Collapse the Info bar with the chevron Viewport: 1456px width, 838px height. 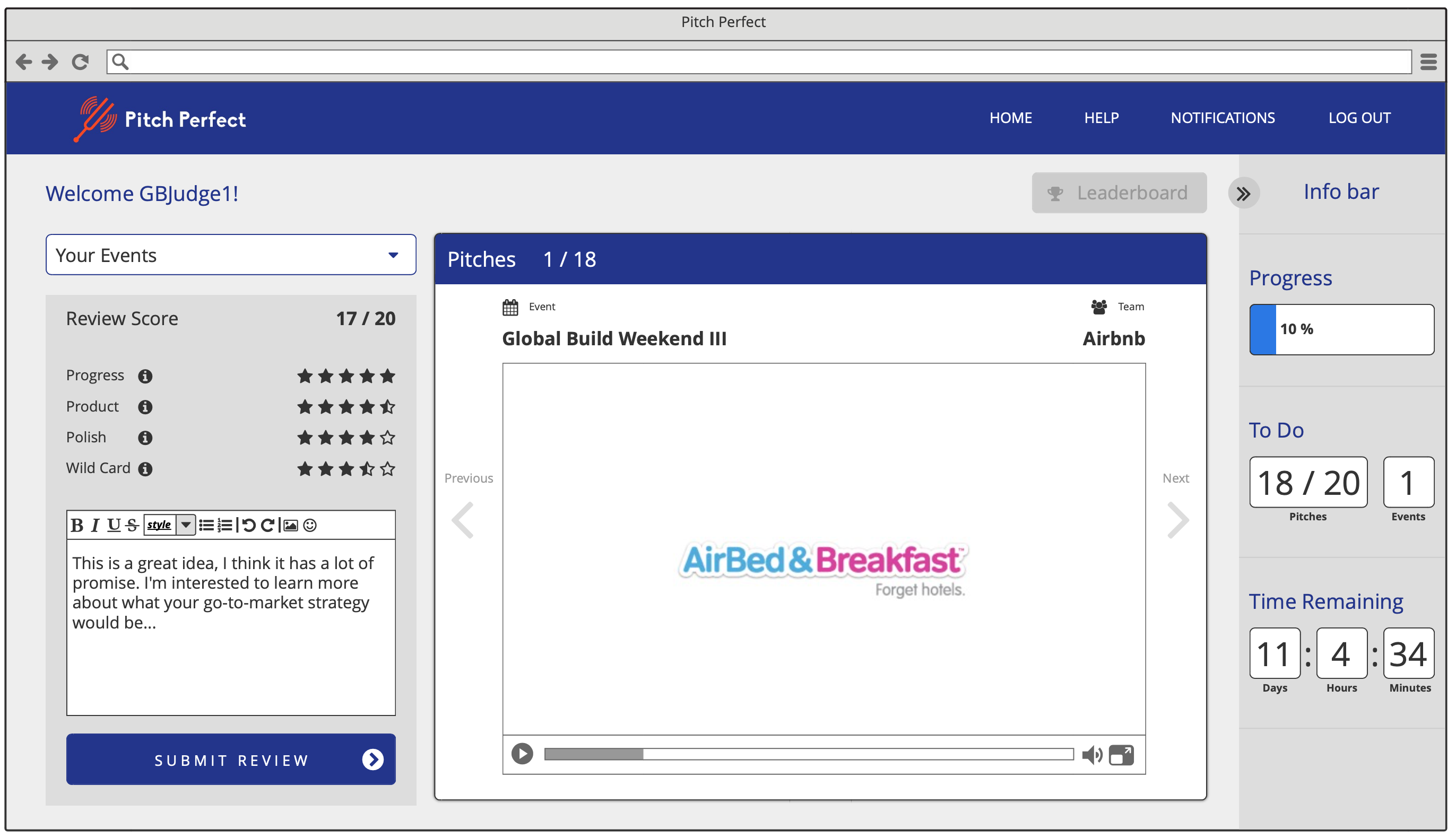[1245, 194]
